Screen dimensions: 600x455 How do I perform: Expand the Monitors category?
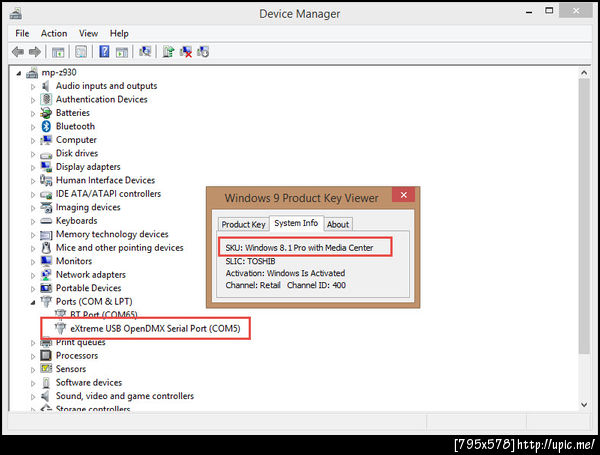[33, 262]
